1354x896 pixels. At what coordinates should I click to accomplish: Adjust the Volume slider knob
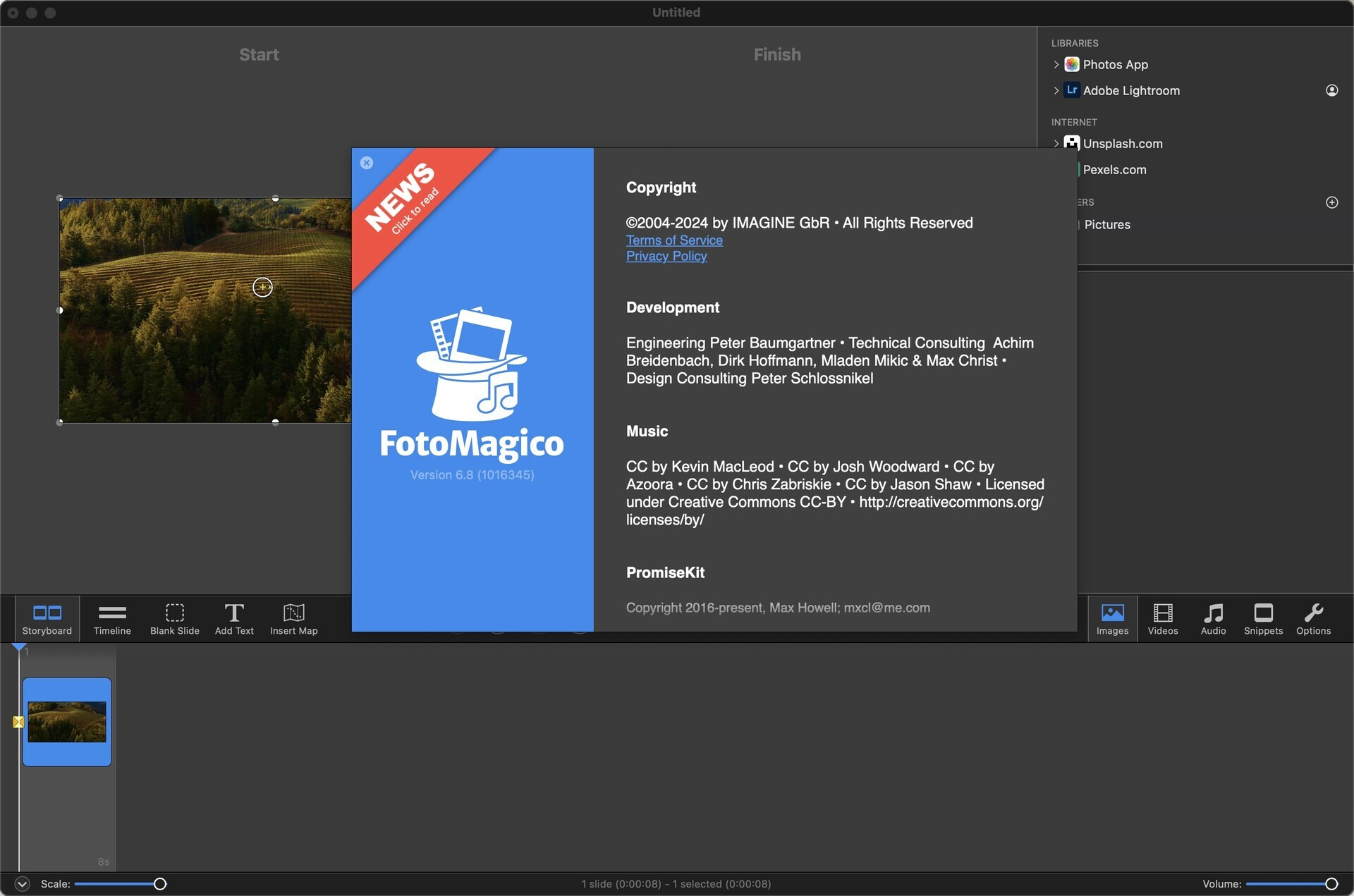click(1331, 884)
